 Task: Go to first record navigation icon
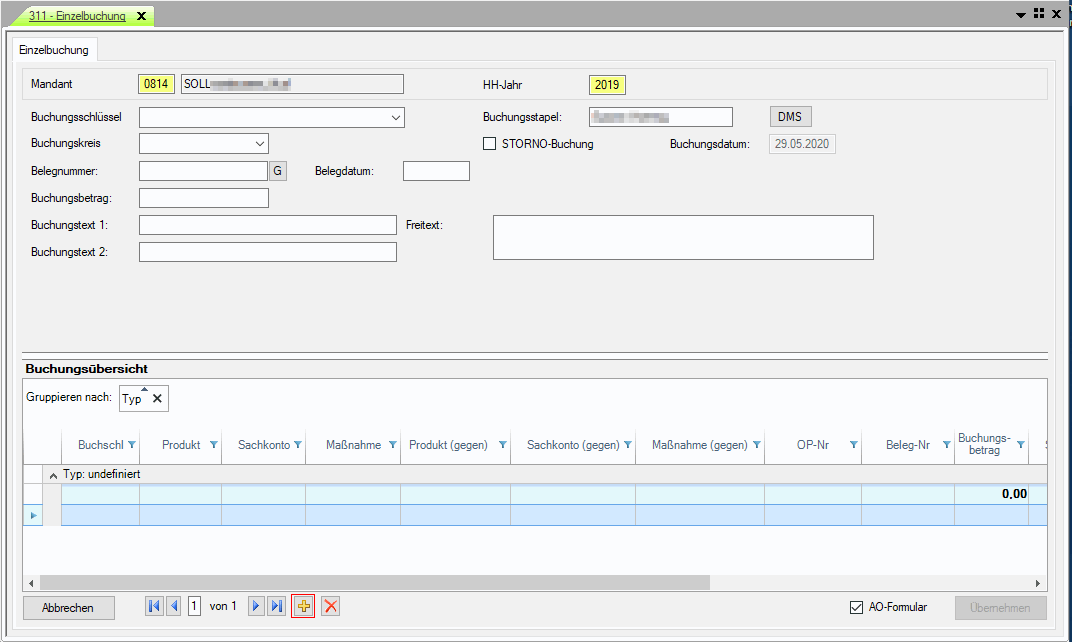click(x=154, y=606)
